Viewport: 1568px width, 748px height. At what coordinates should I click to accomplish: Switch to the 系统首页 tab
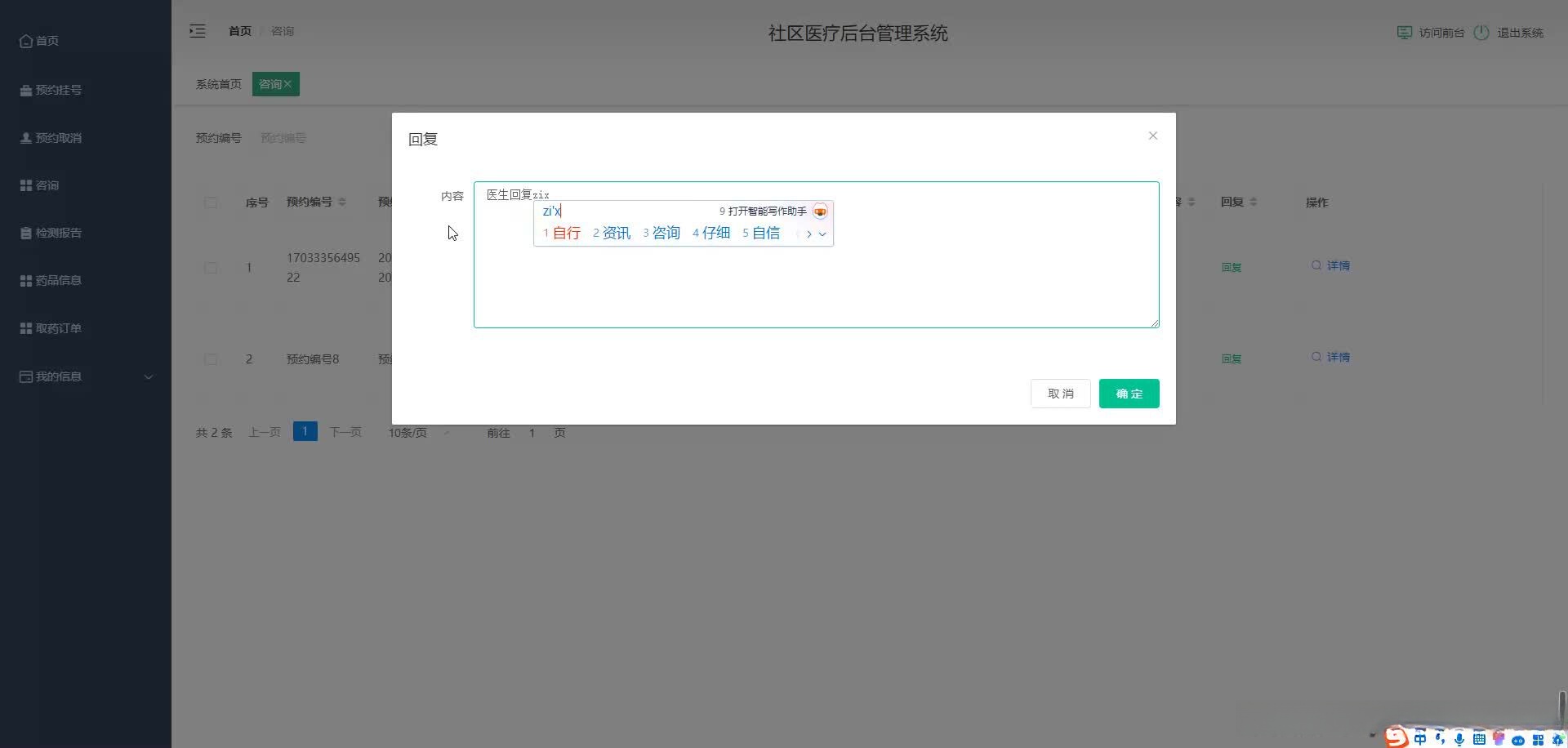217,84
